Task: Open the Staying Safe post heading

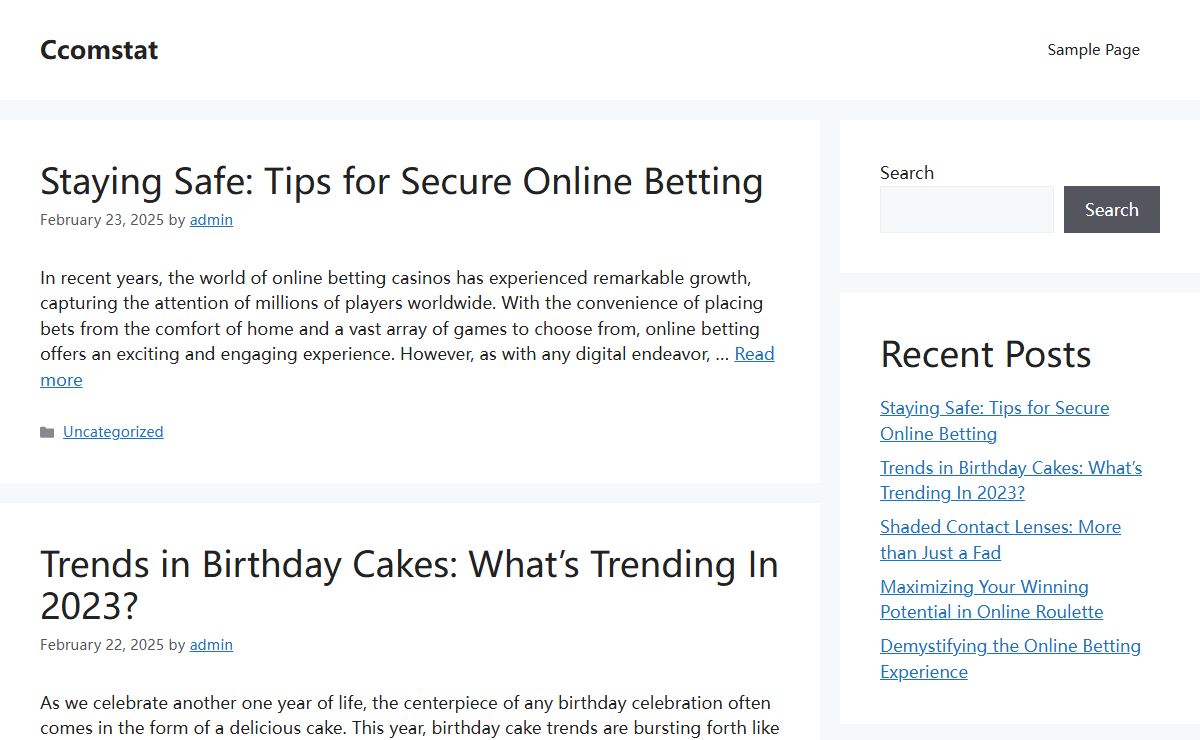Action: (x=401, y=181)
